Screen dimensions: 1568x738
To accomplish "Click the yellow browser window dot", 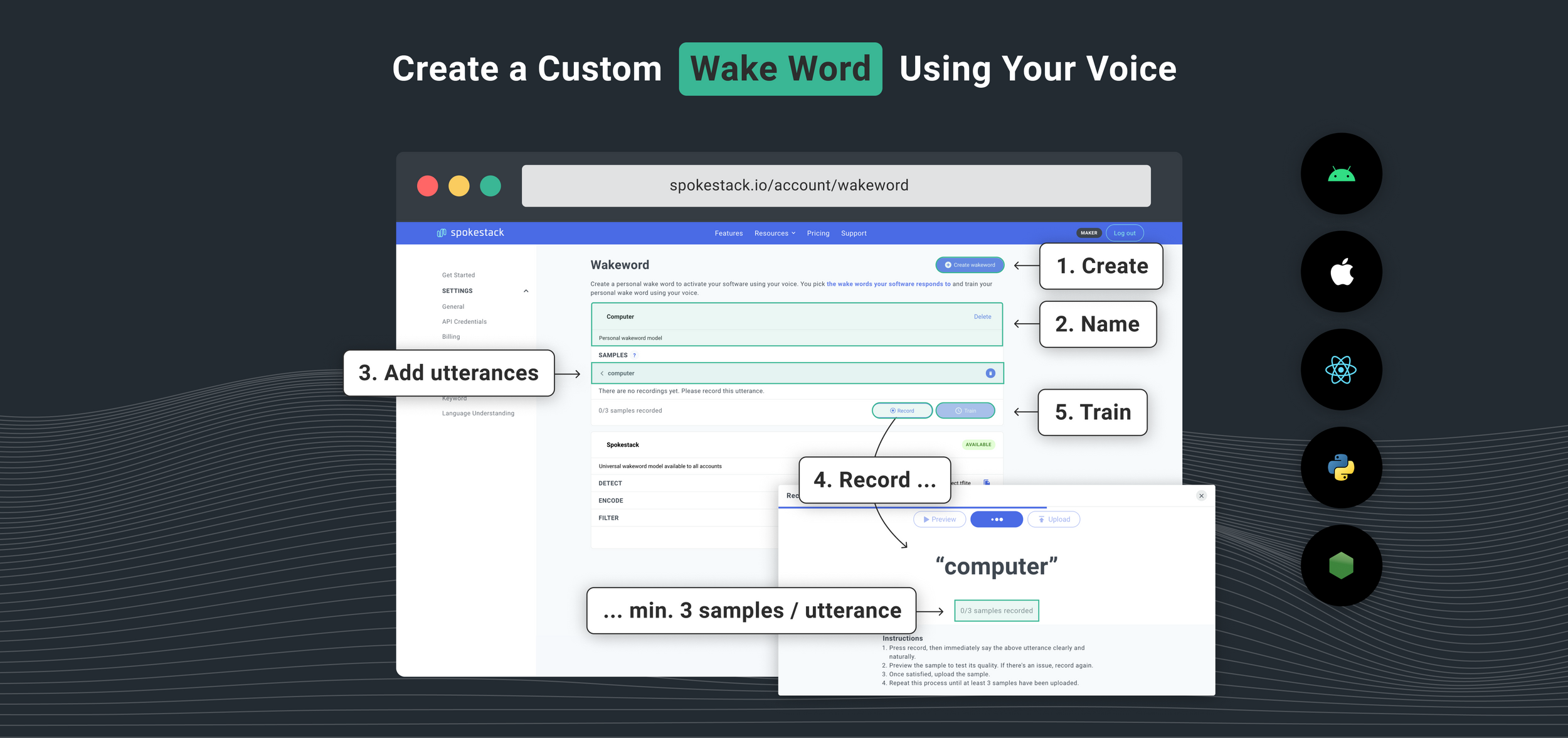I will point(459,186).
